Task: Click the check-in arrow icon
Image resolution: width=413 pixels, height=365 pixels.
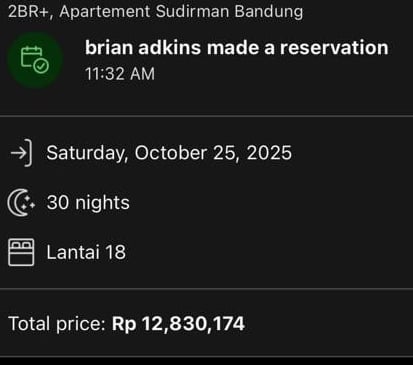Action: point(21,153)
